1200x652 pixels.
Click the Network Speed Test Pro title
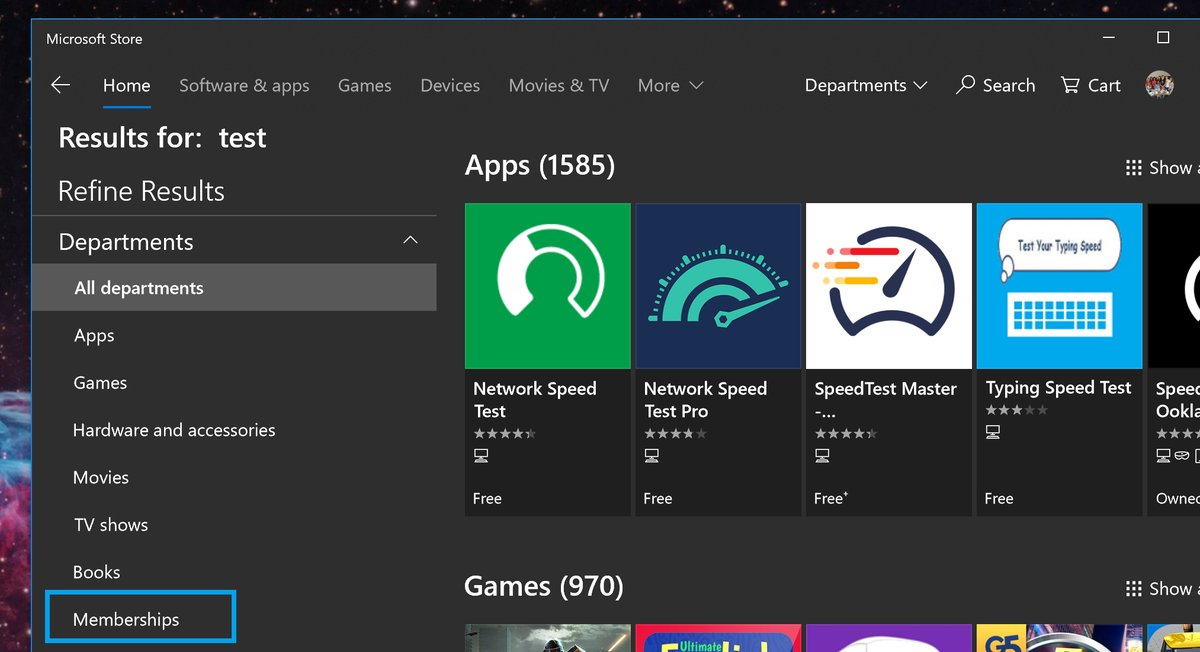(x=705, y=400)
